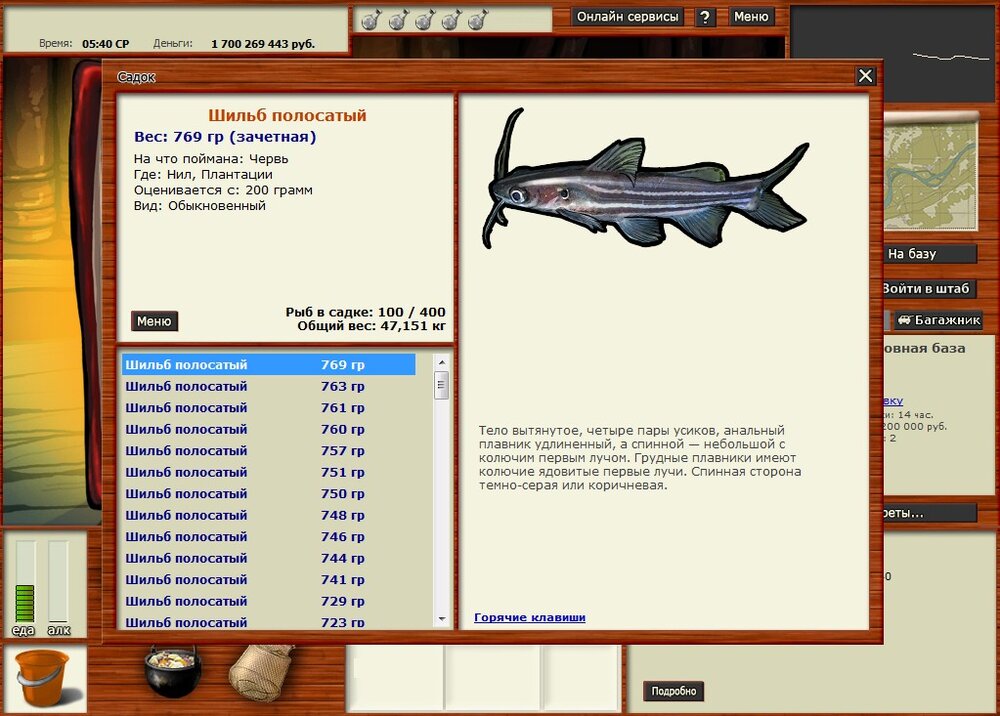Click the woven fish net sack

262,671
